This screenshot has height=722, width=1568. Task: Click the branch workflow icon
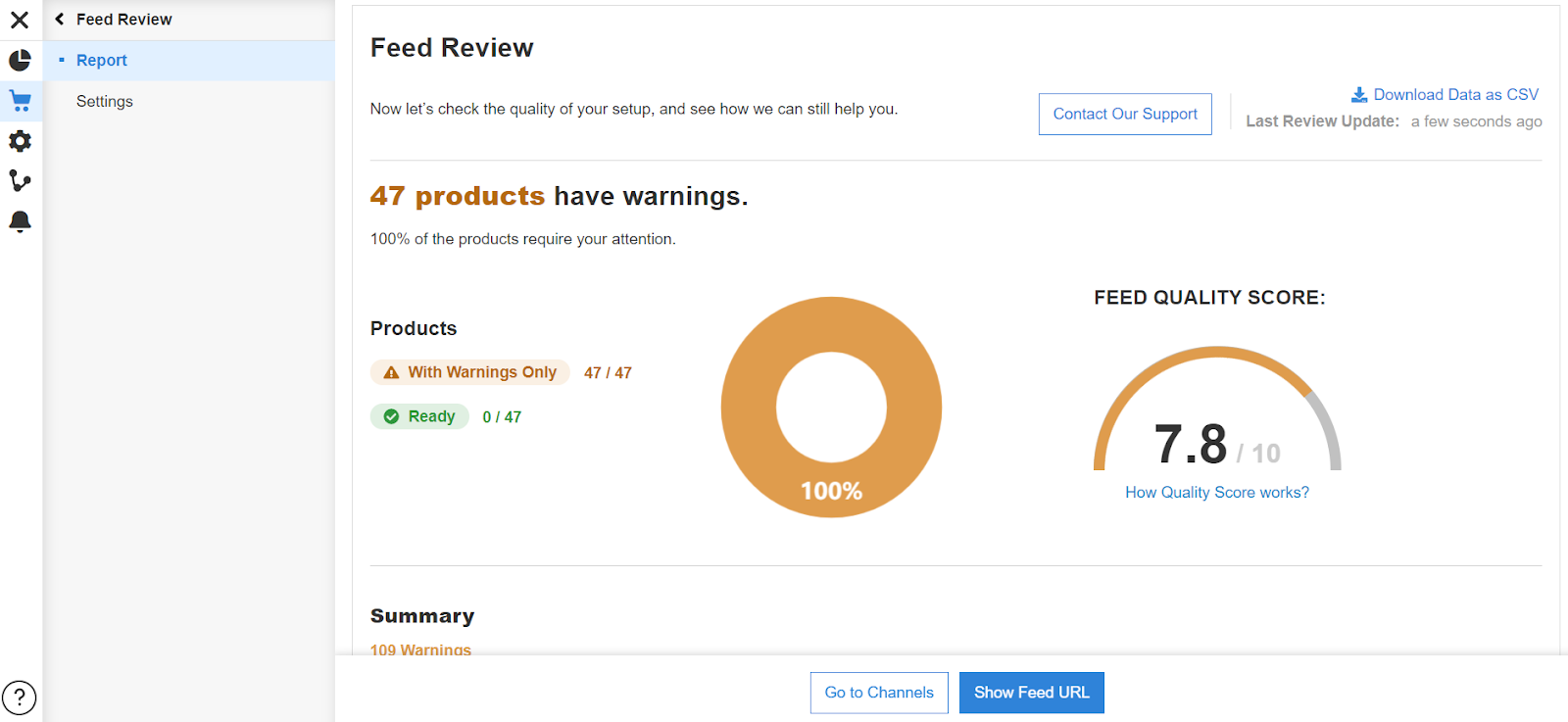tap(20, 181)
